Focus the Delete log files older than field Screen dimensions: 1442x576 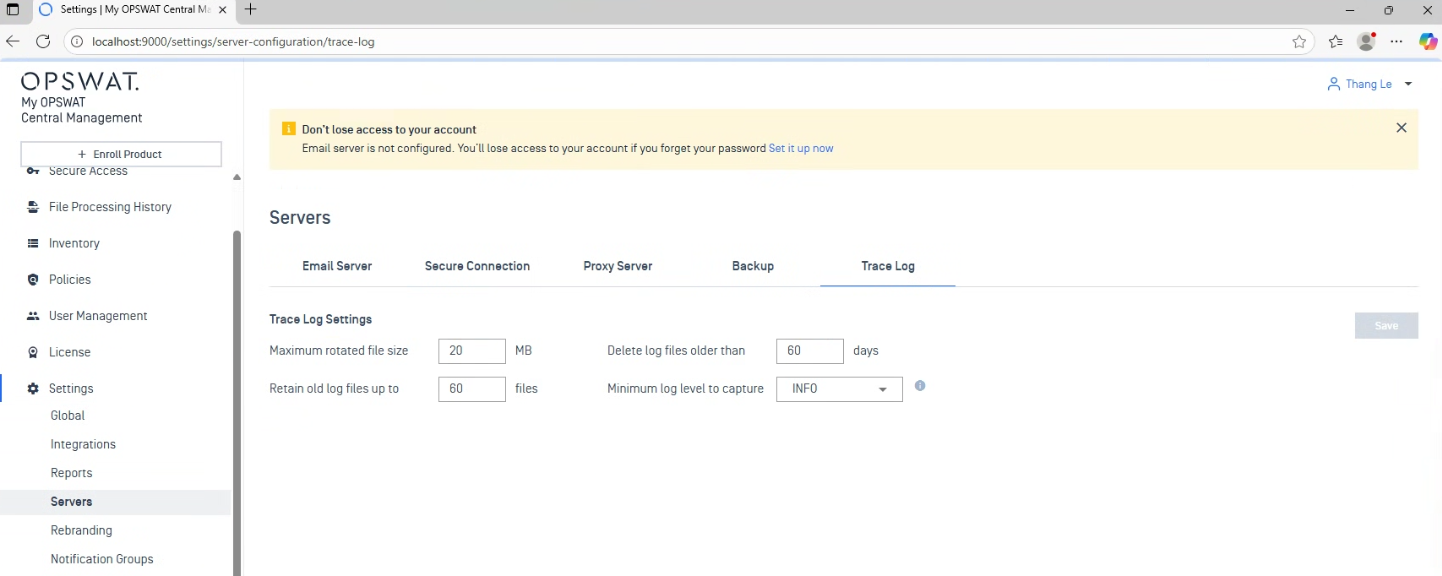pos(810,351)
